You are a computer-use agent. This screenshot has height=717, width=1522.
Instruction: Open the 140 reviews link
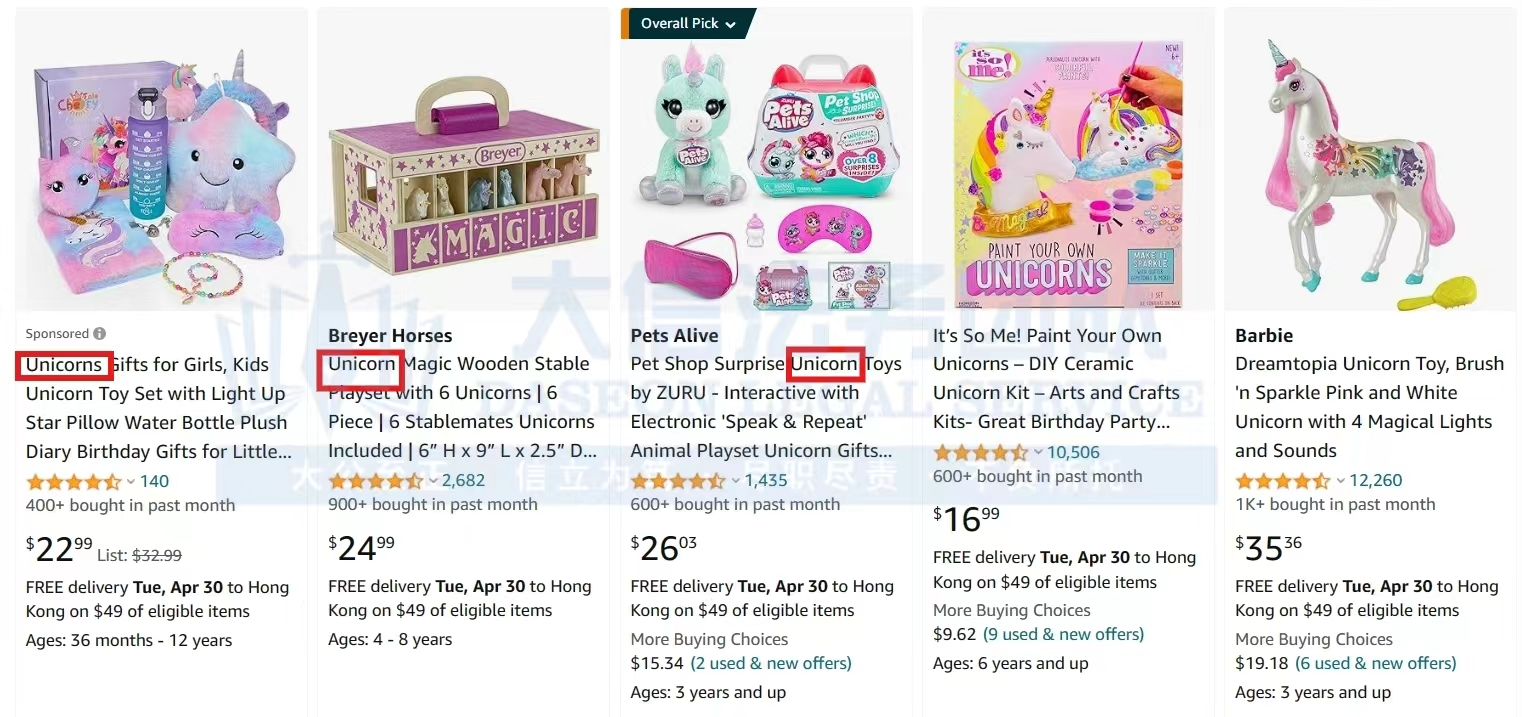click(155, 481)
